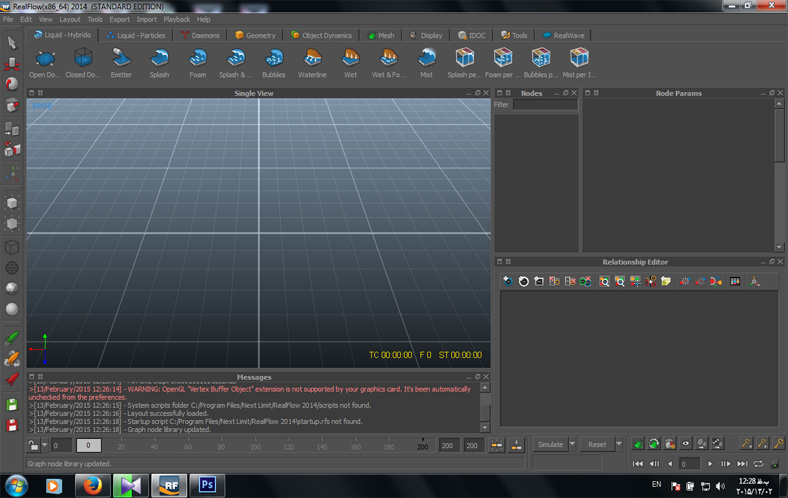Click the Simulate button
788x498 pixels.
550,444
